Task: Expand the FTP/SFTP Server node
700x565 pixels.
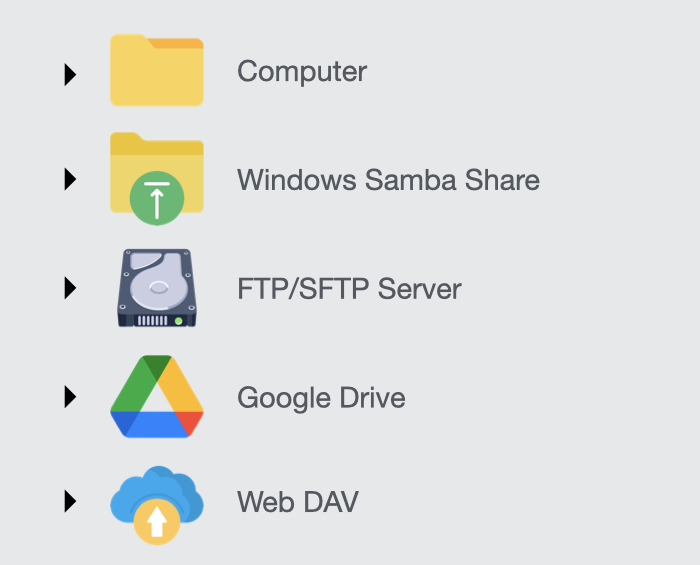Action: (70, 288)
